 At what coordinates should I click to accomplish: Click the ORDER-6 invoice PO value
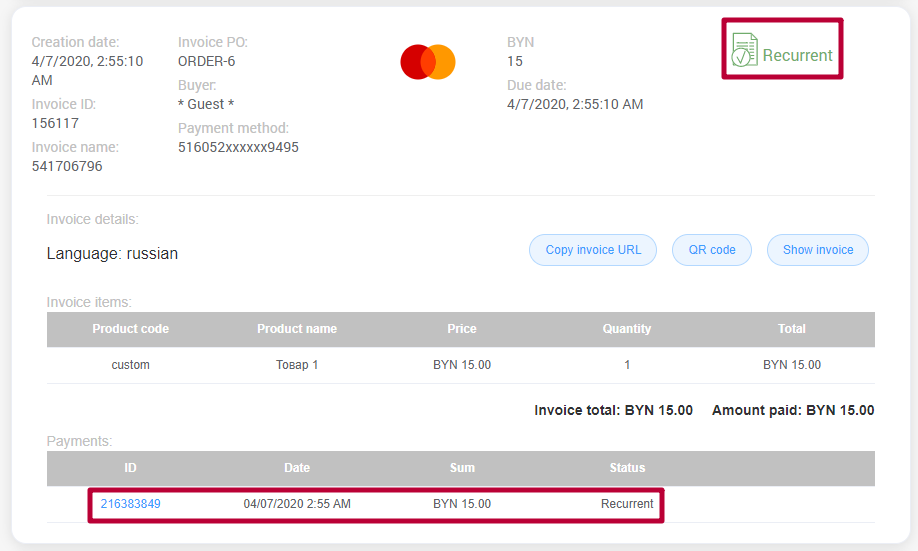(x=206, y=61)
